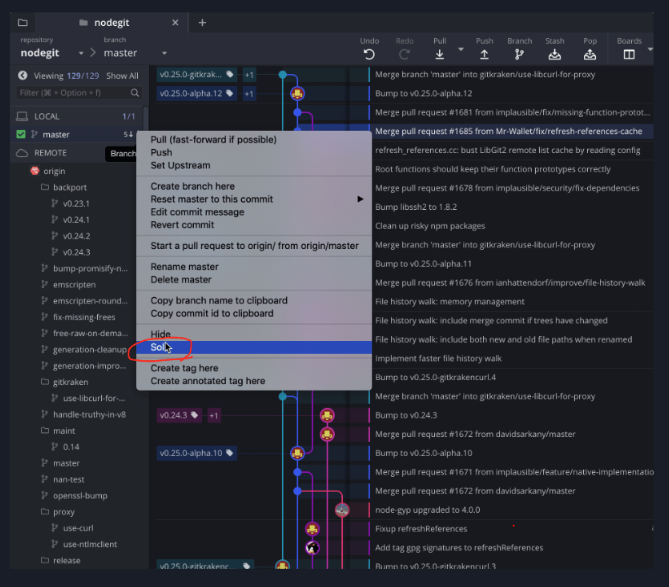Collapse the gitkraken folder

point(45,382)
